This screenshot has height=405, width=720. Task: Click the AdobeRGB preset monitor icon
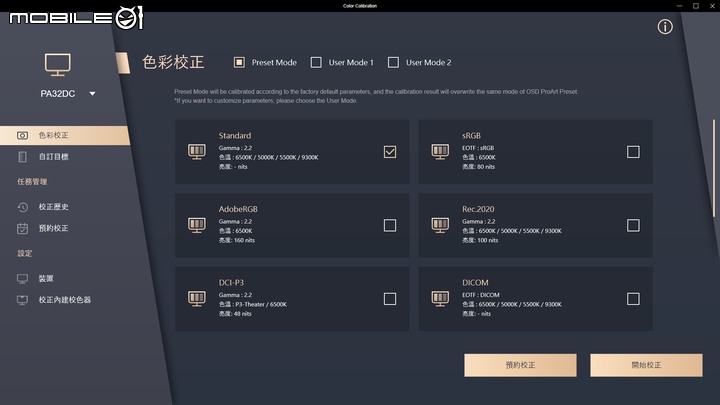point(197,225)
